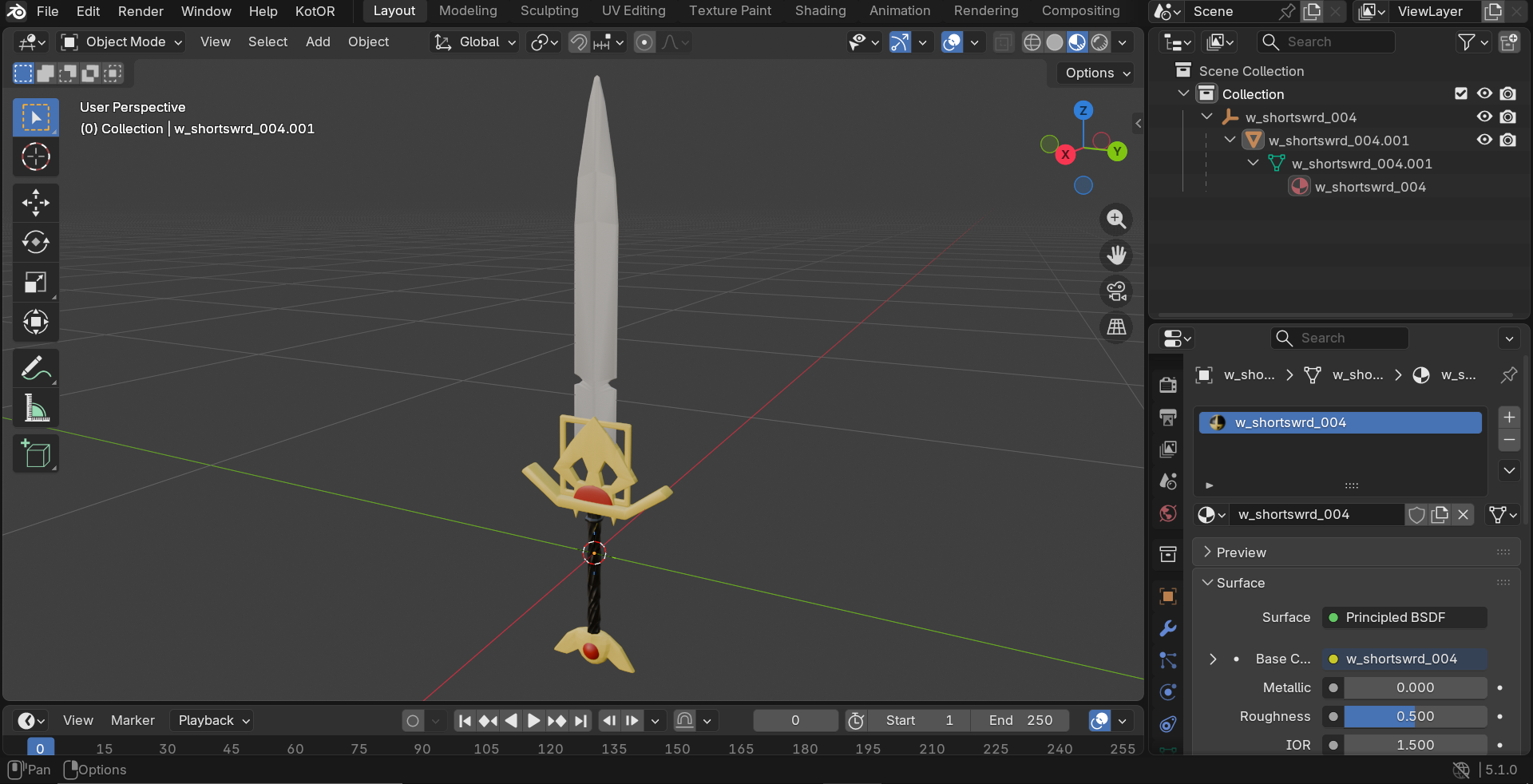Select the Rotate tool

tap(35, 242)
